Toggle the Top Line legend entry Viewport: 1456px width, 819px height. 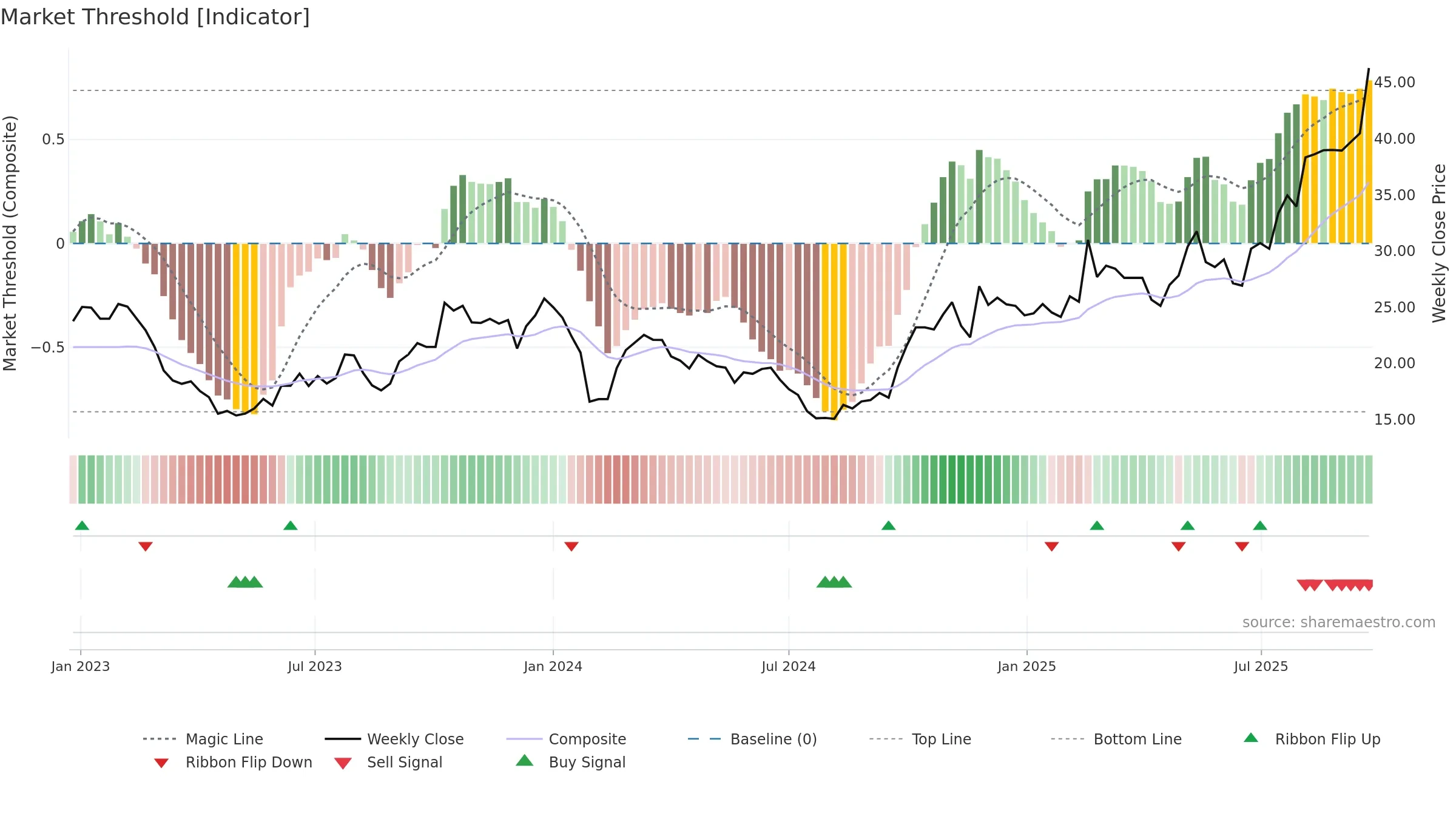point(920,739)
